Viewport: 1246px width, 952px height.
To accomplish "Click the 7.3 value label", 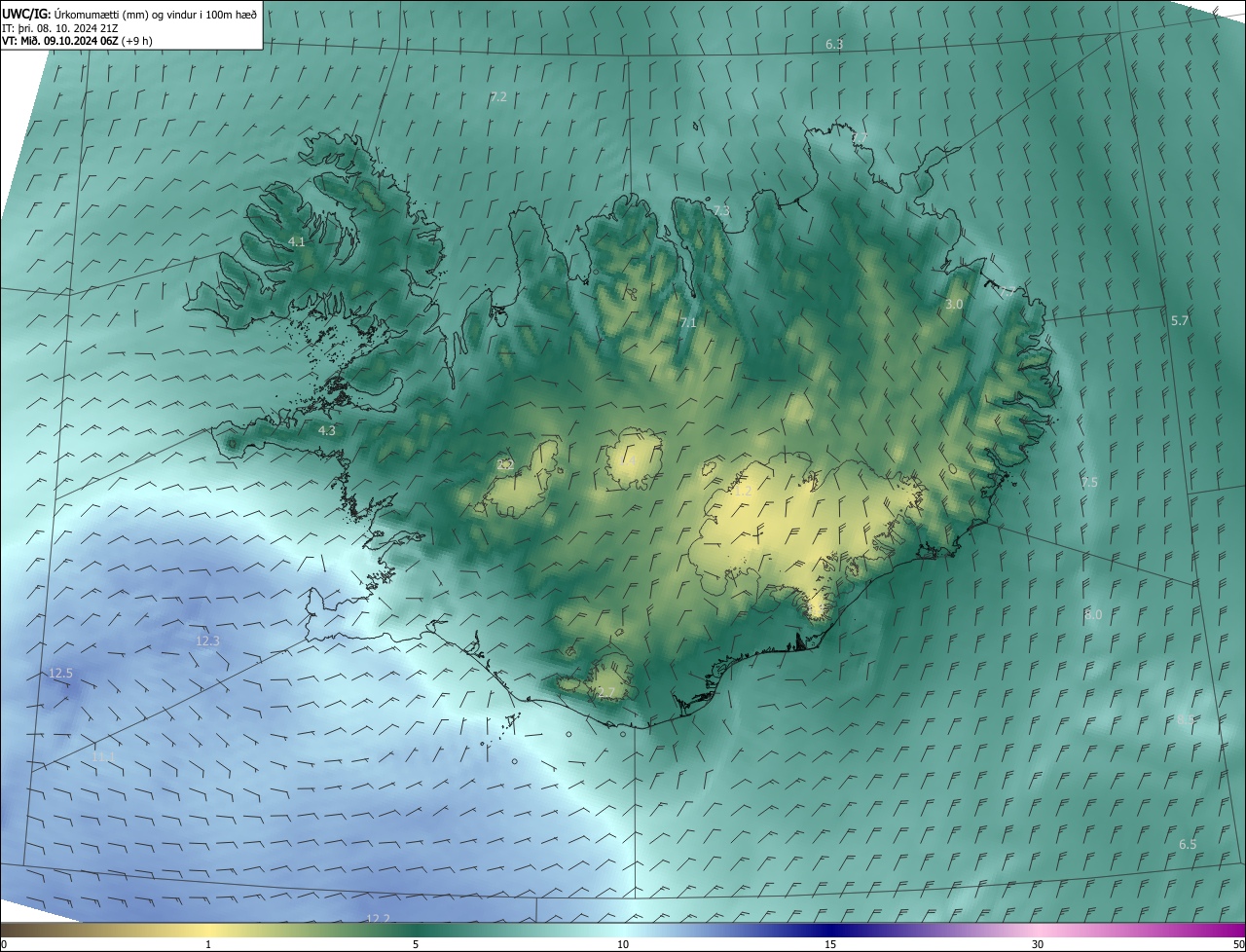I will pyautogui.click(x=720, y=211).
